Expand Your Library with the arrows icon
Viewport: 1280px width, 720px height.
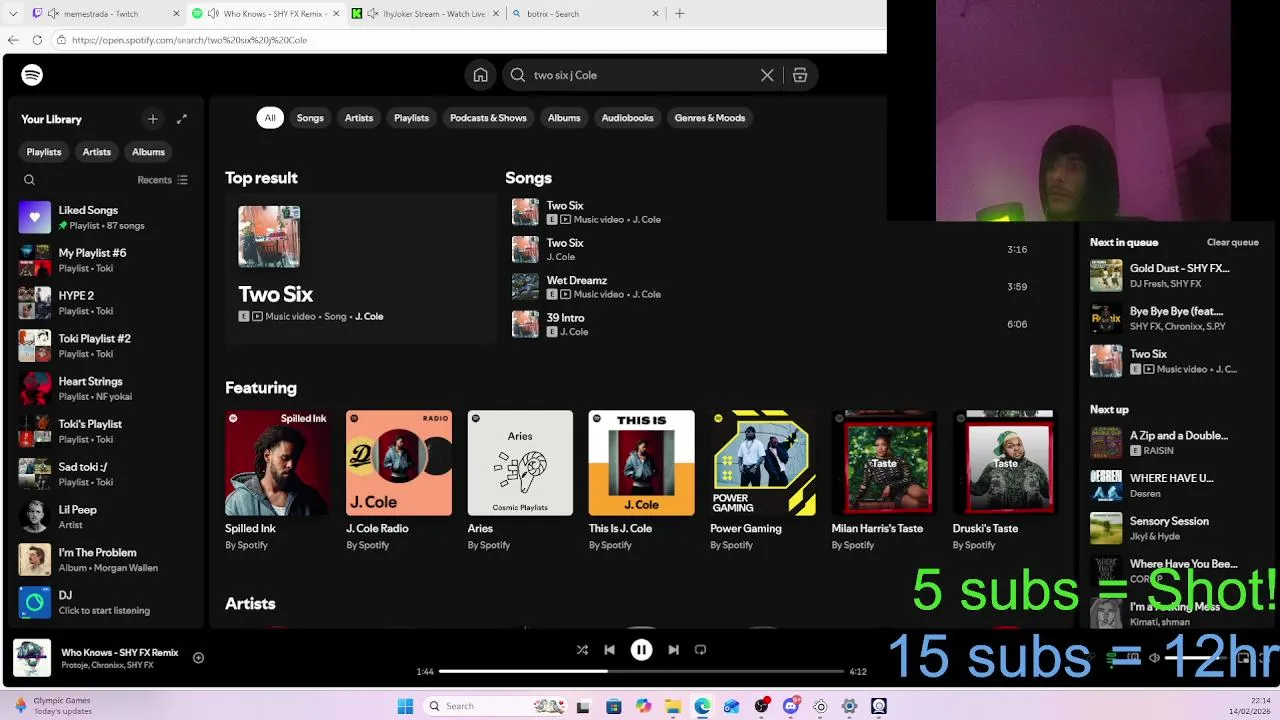182,119
